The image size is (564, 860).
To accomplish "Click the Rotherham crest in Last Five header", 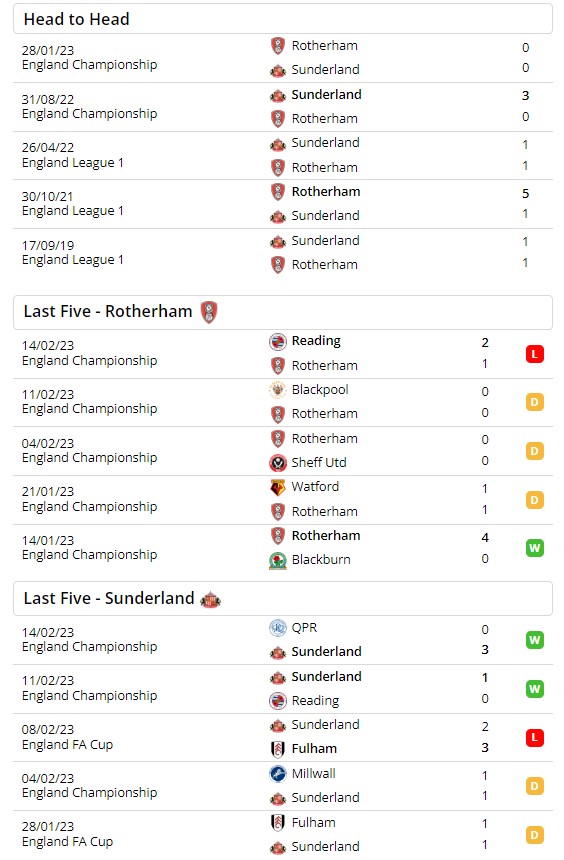I will tap(209, 312).
